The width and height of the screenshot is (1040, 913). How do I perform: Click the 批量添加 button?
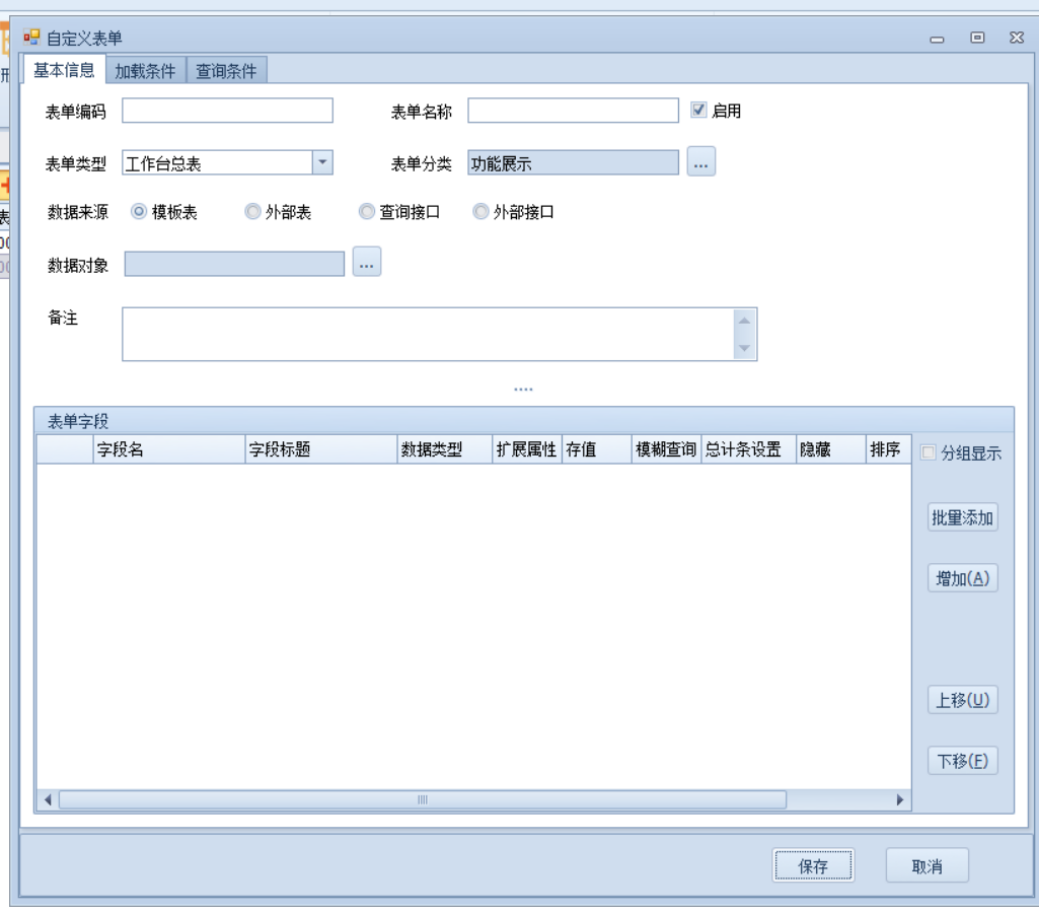coord(962,518)
